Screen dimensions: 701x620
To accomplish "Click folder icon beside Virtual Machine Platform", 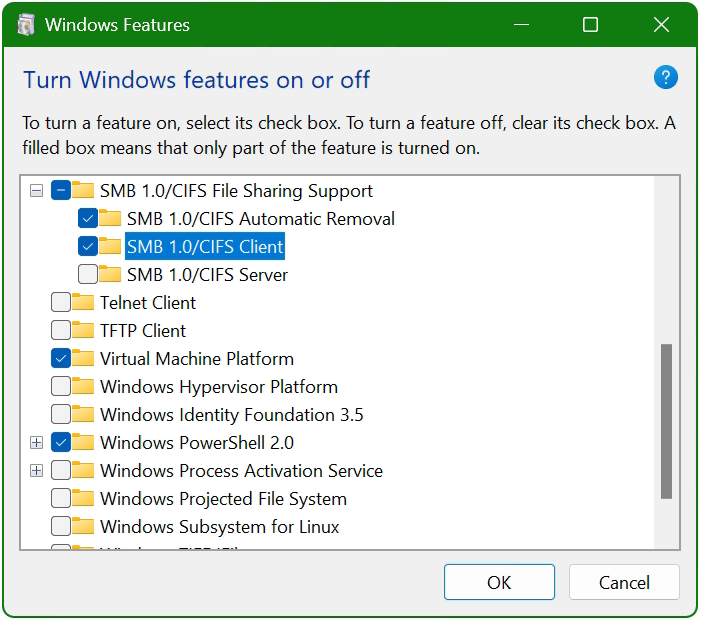I will pyautogui.click(x=83, y=358).
